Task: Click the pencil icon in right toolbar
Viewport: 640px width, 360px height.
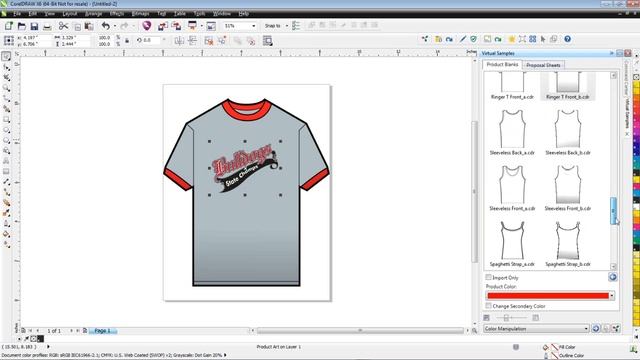Action: click(x=462, y=39)
